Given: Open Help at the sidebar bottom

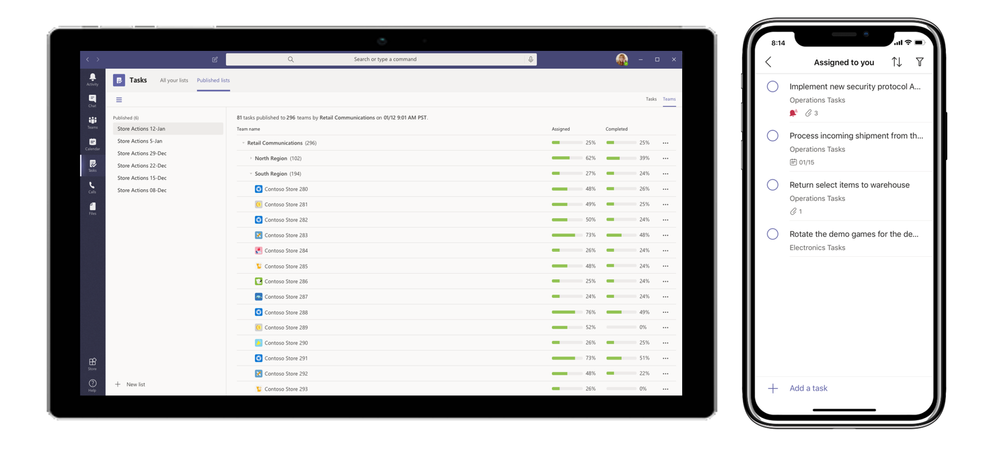Looking at the screenshot, I should pyautogui.click(x=92, y=385).
